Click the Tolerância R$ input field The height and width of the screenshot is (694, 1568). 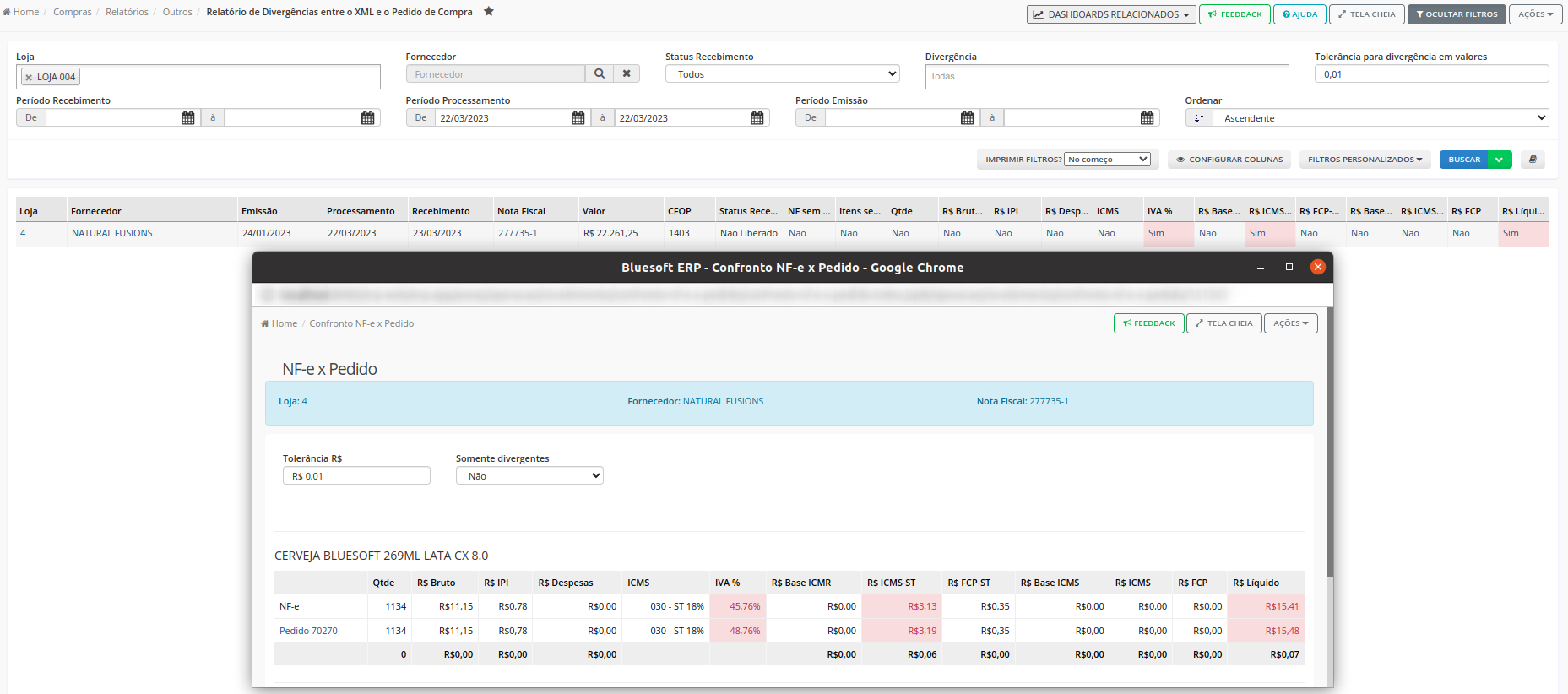[x=356, y=476]
